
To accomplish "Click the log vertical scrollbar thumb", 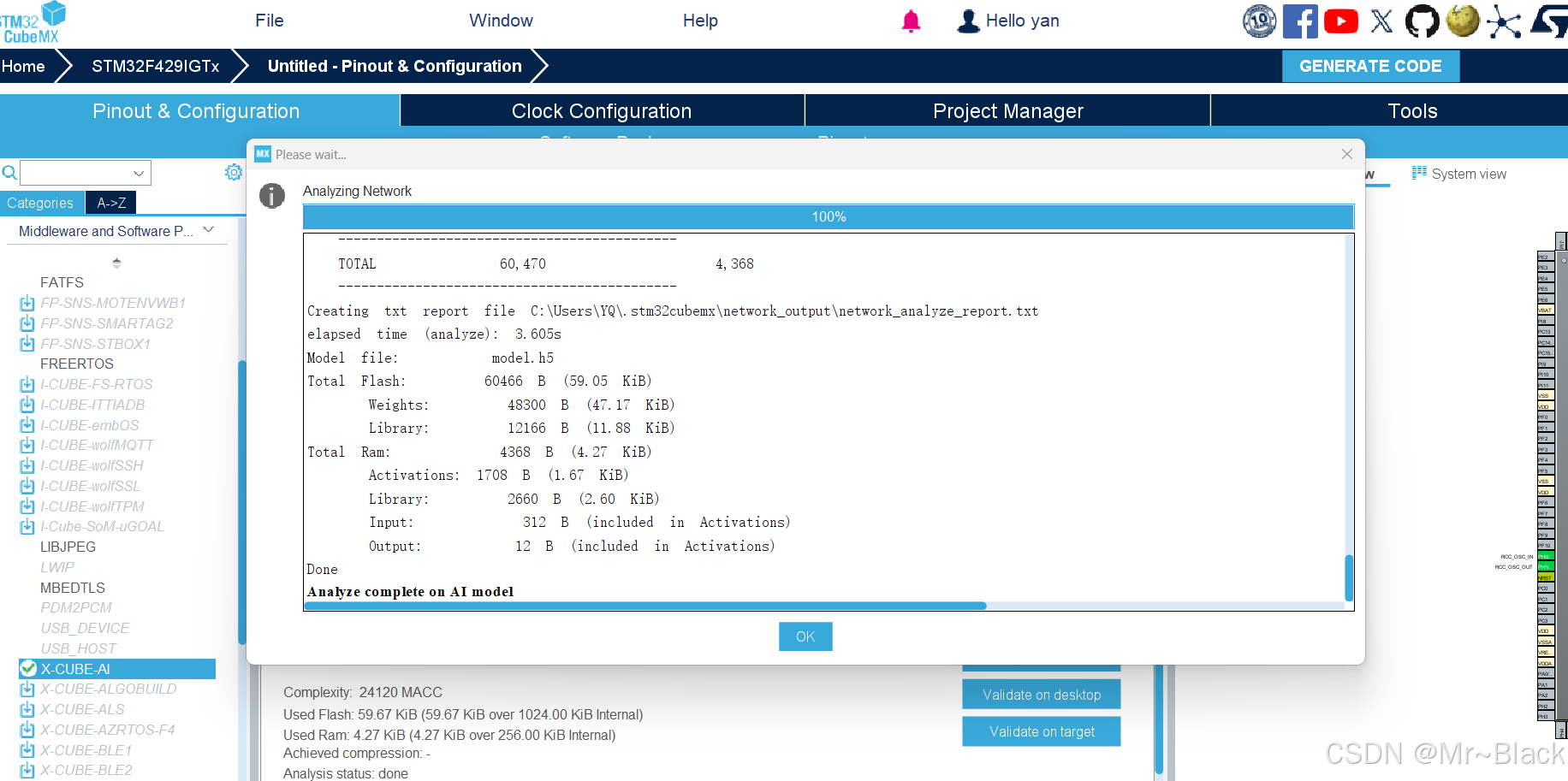I will point(1349,578).
